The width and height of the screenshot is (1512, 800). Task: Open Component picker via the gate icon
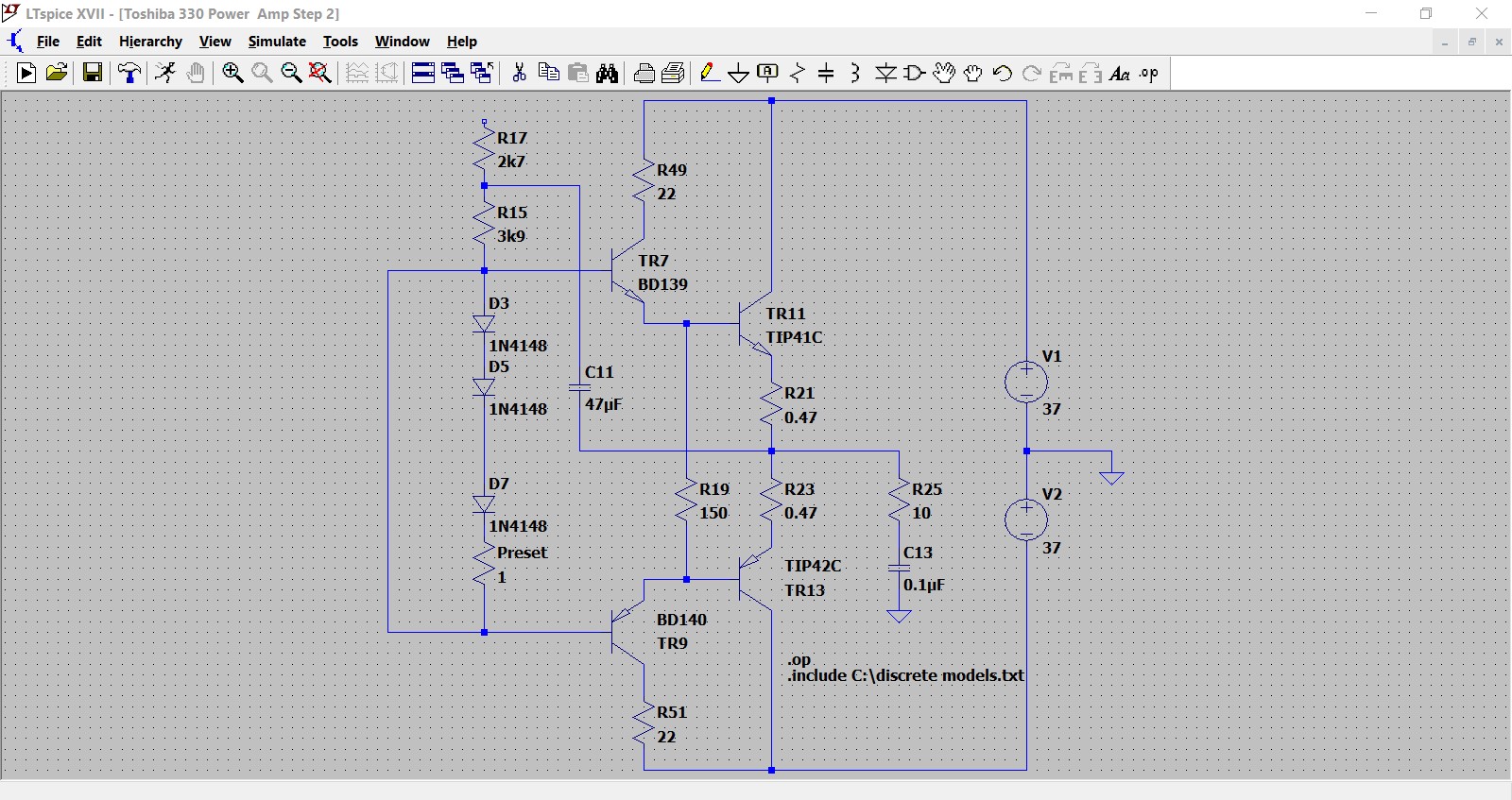pyautogui.click(x=915, y=73)
